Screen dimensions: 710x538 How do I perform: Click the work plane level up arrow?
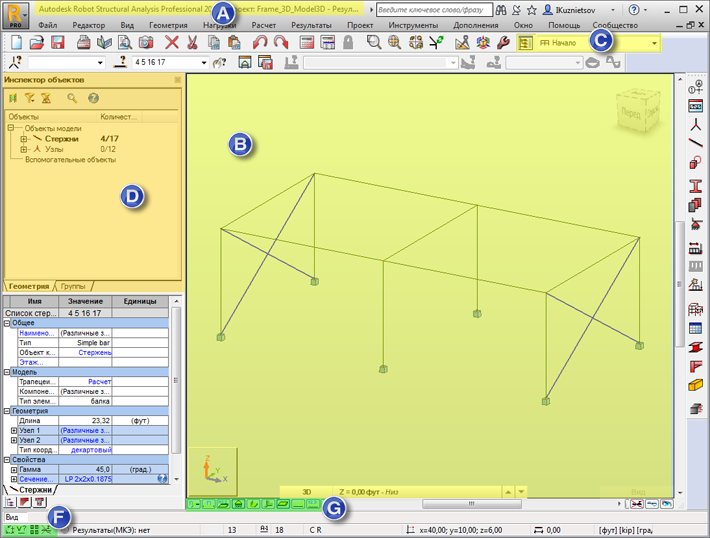tap(508, 492)
